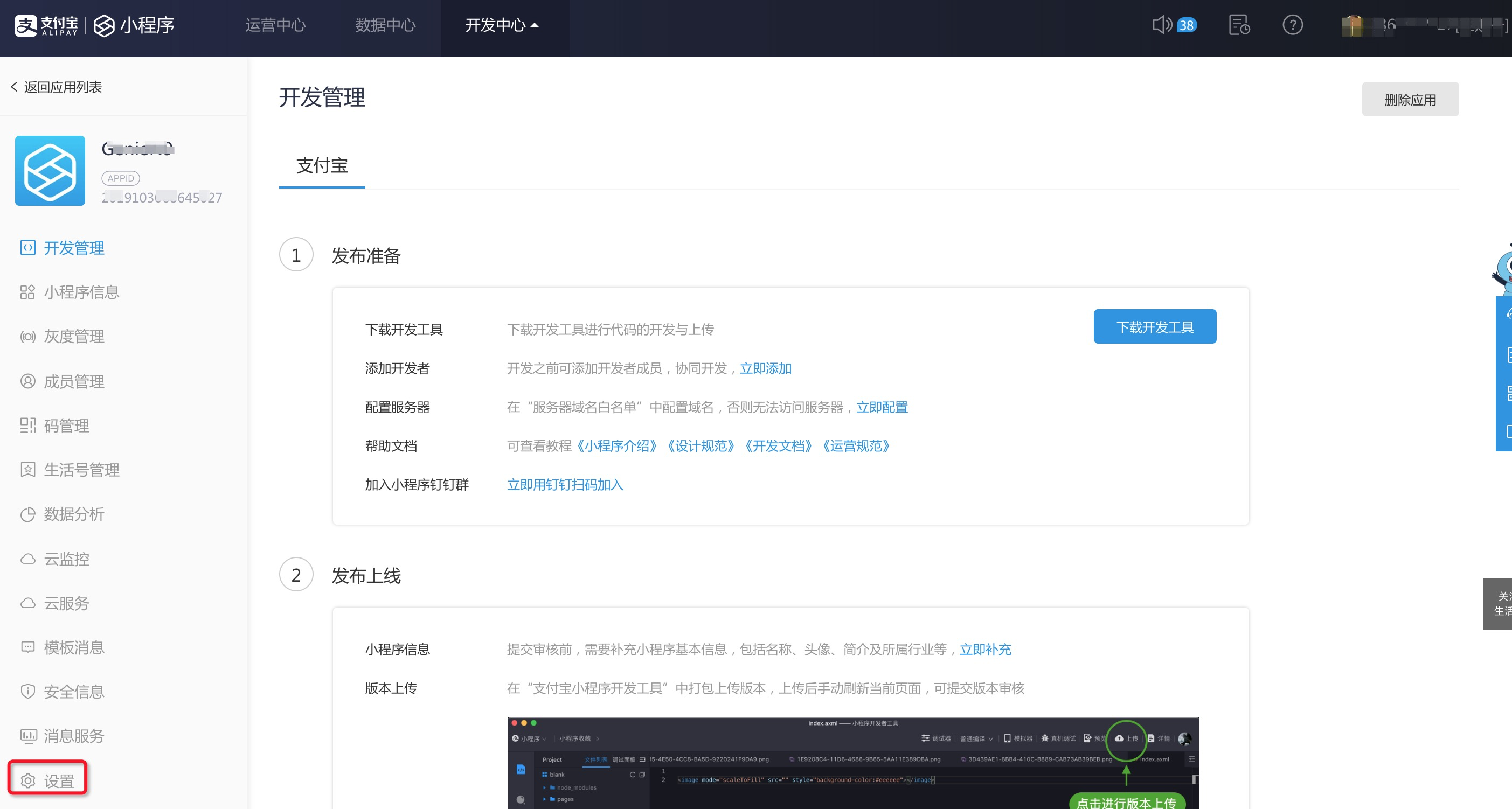
Task: Click the notification speaker icon
Action: [1162, 25]
